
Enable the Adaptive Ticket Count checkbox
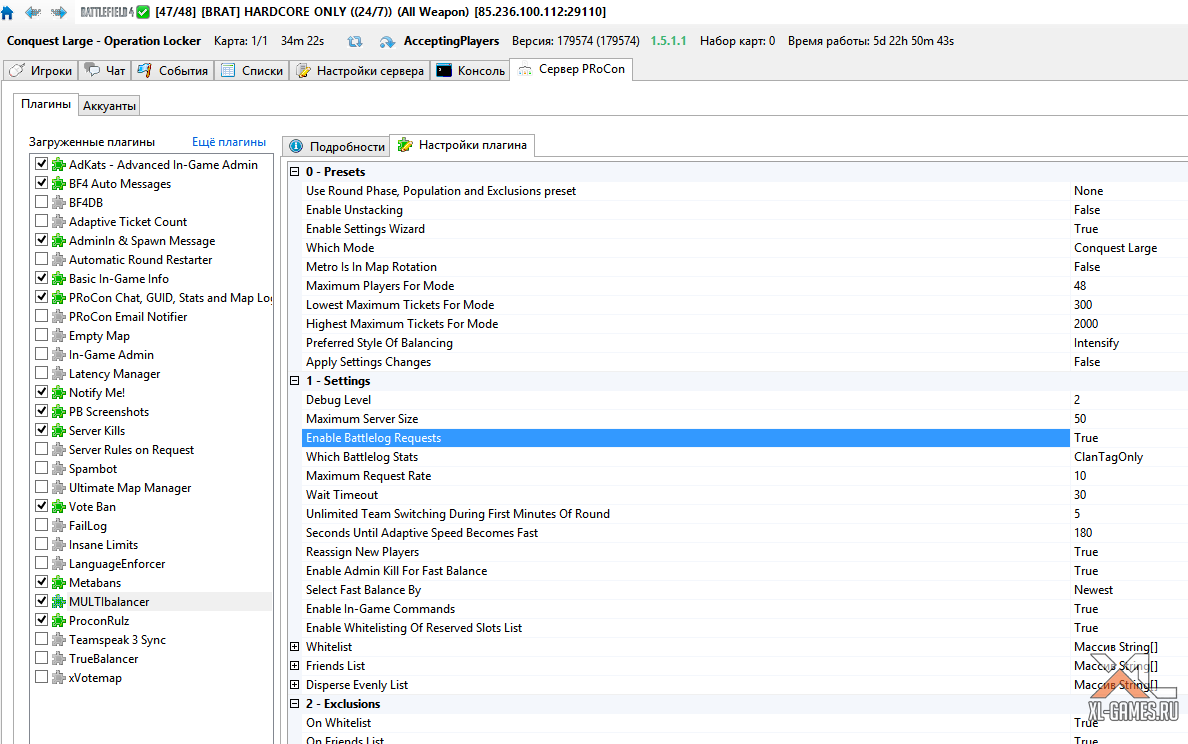click(x=42, y=220)
